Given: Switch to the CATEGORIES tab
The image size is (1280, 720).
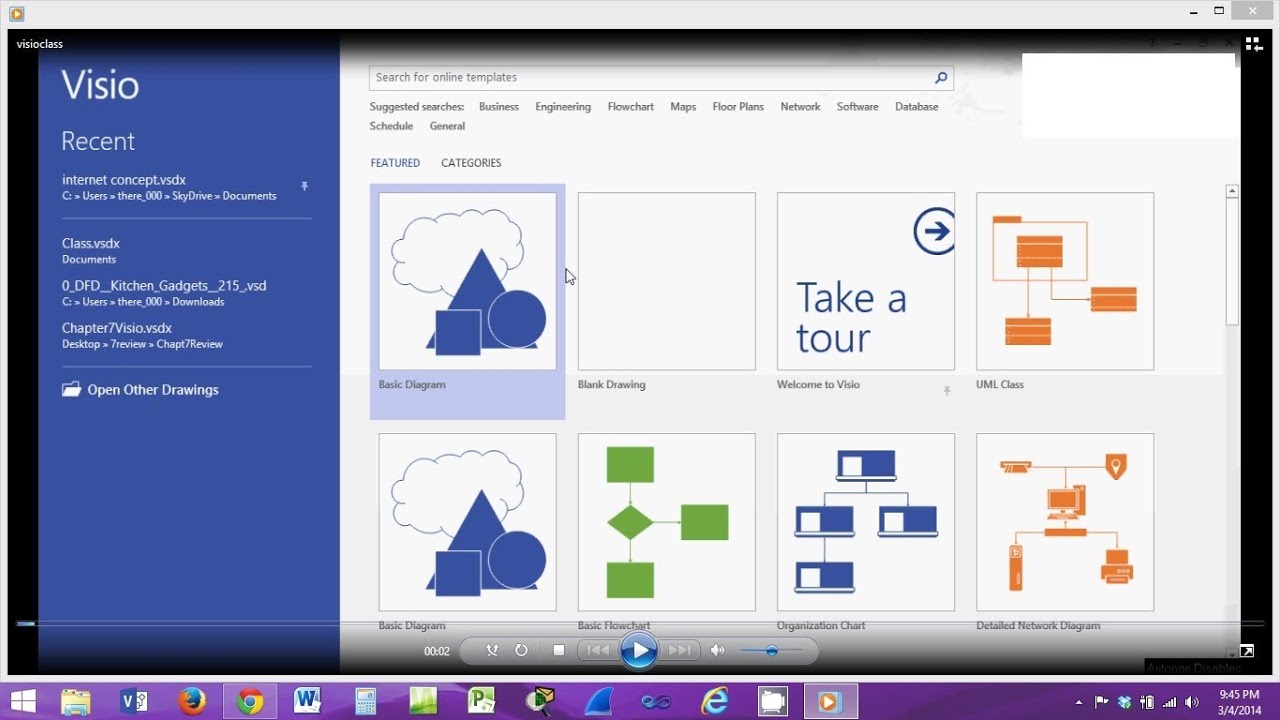Looking at the screenshot, I should (x=471, y=163).
